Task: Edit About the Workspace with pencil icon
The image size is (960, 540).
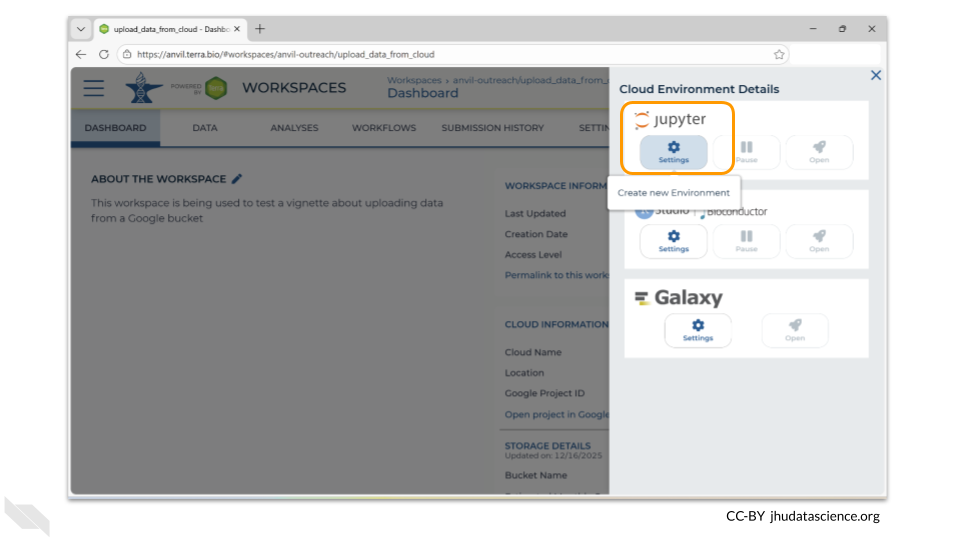Action: point(237,179)
